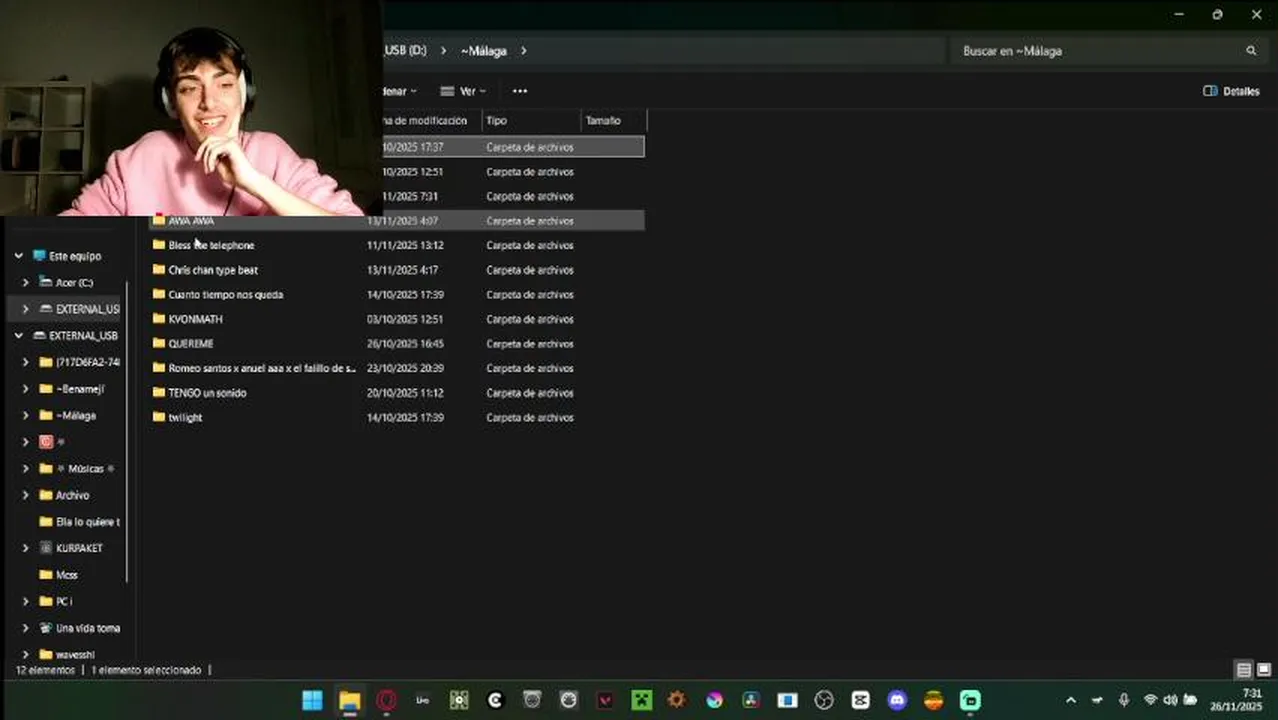Open Discord from the taskbar

pos(897,700)
